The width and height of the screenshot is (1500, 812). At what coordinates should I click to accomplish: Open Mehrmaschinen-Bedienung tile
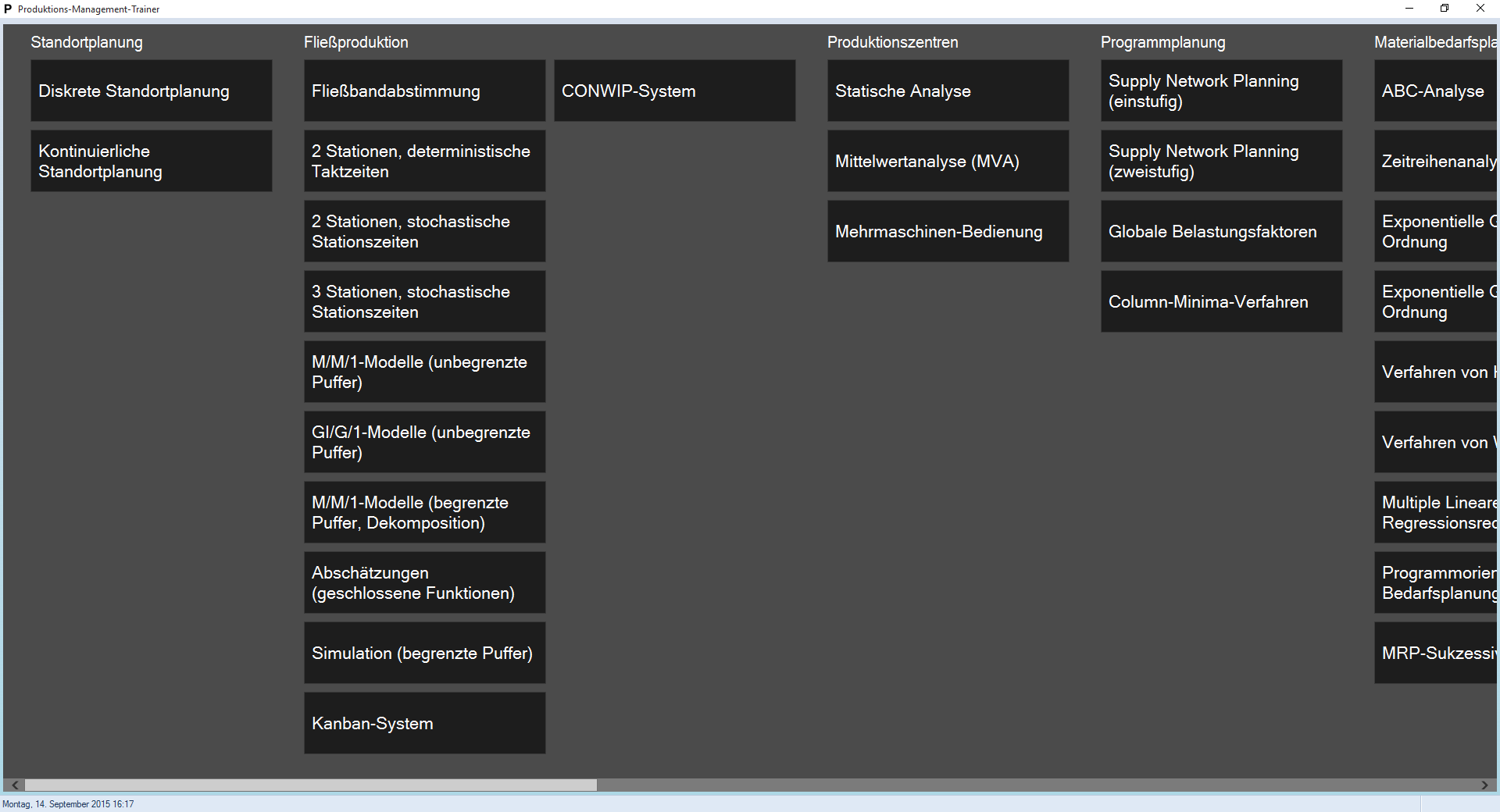(x=948, y=231)
